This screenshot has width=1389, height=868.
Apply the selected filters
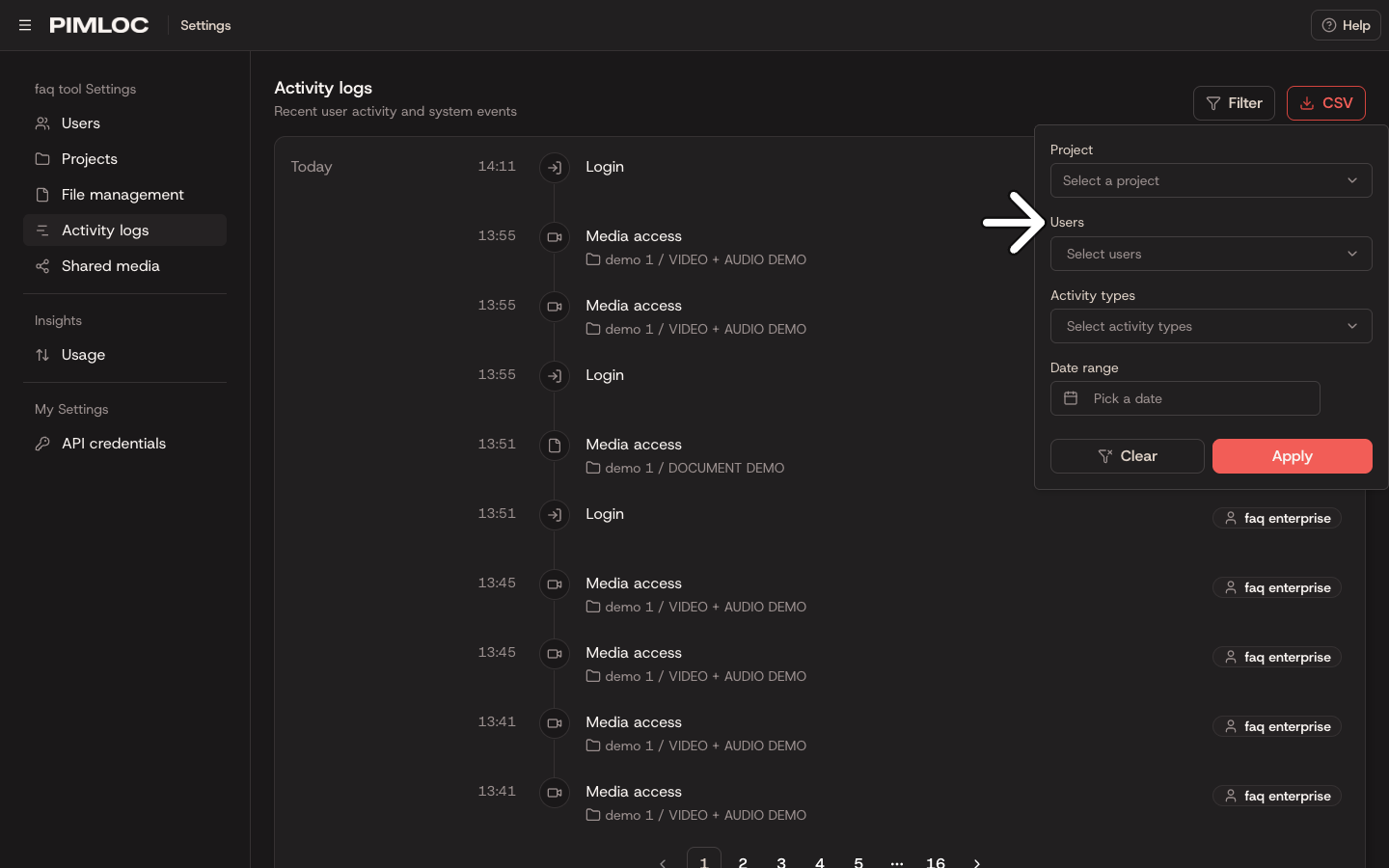(x=1292, y=456)
